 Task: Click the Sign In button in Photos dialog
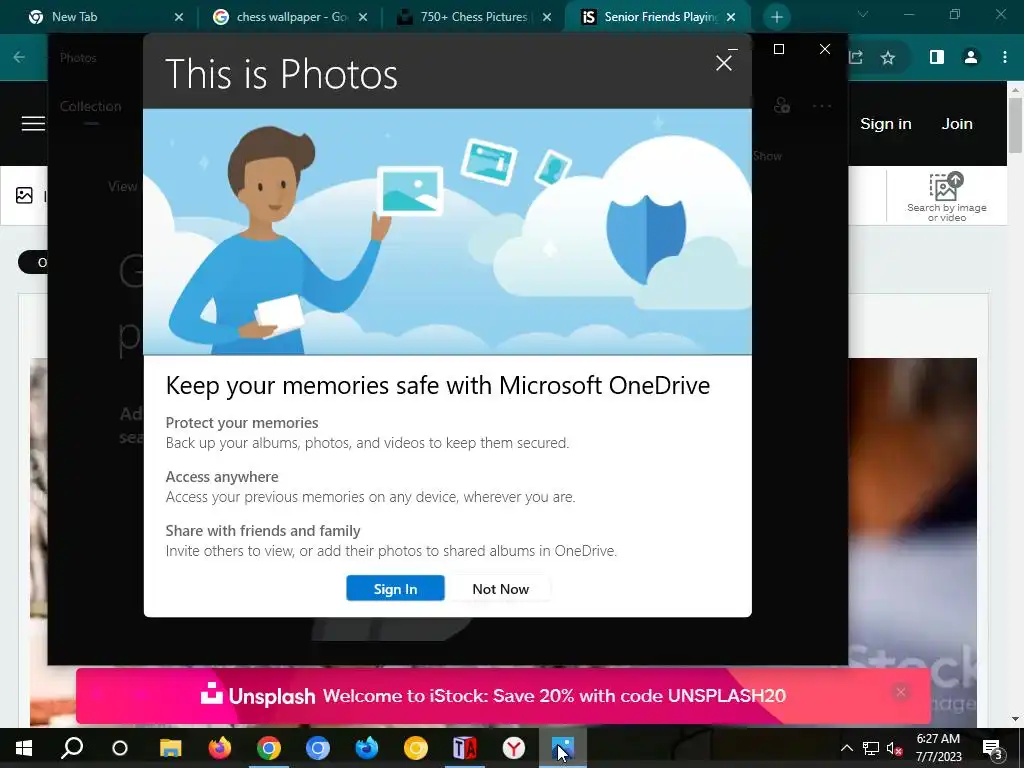395,588
